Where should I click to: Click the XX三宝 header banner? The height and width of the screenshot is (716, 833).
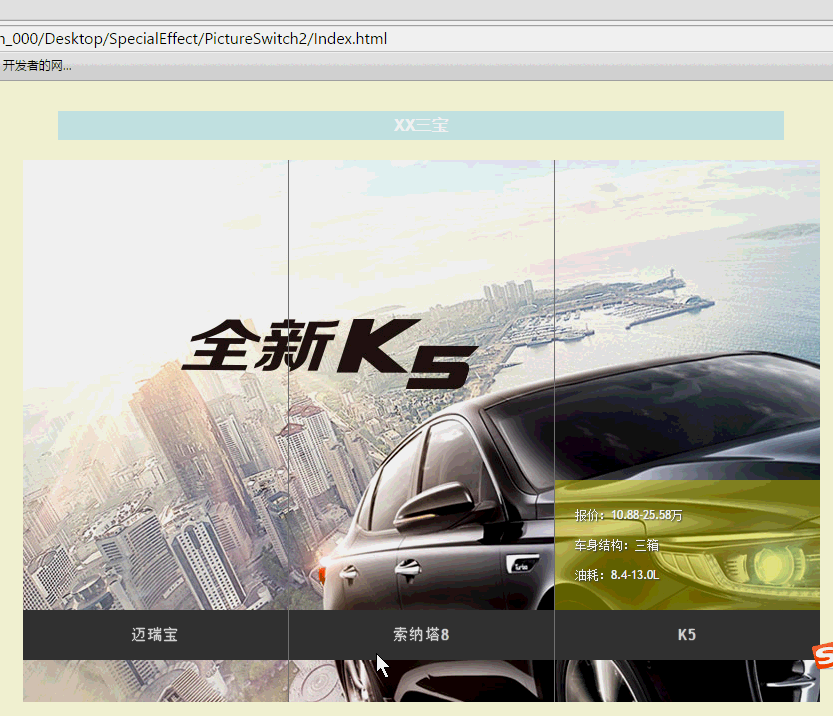coord(420,126)
